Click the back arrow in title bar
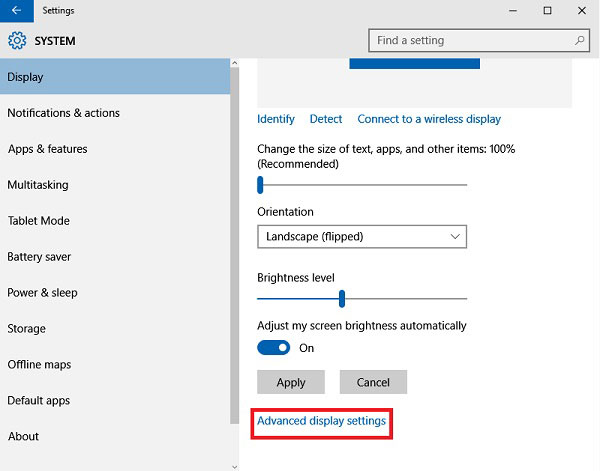This screenshot has height=471, width=600. point(17,11)
